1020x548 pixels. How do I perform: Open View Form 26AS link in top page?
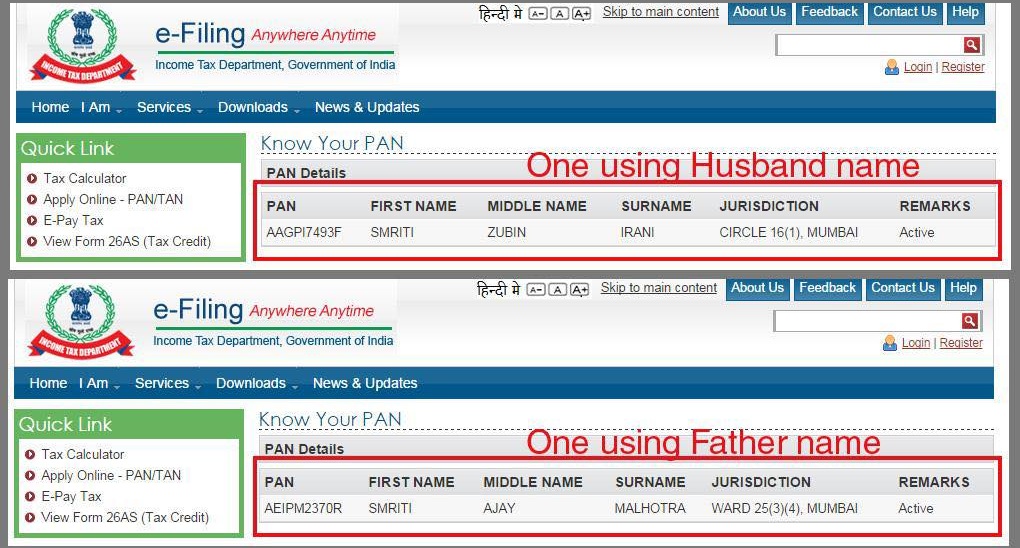127,241
